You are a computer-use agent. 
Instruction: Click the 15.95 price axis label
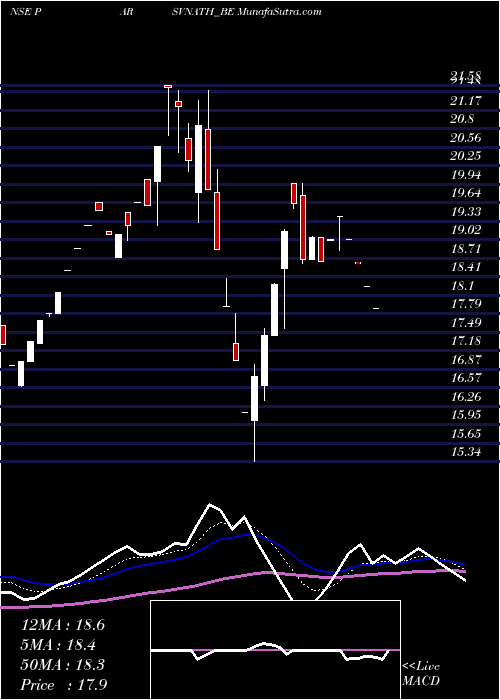coord(466,415)
